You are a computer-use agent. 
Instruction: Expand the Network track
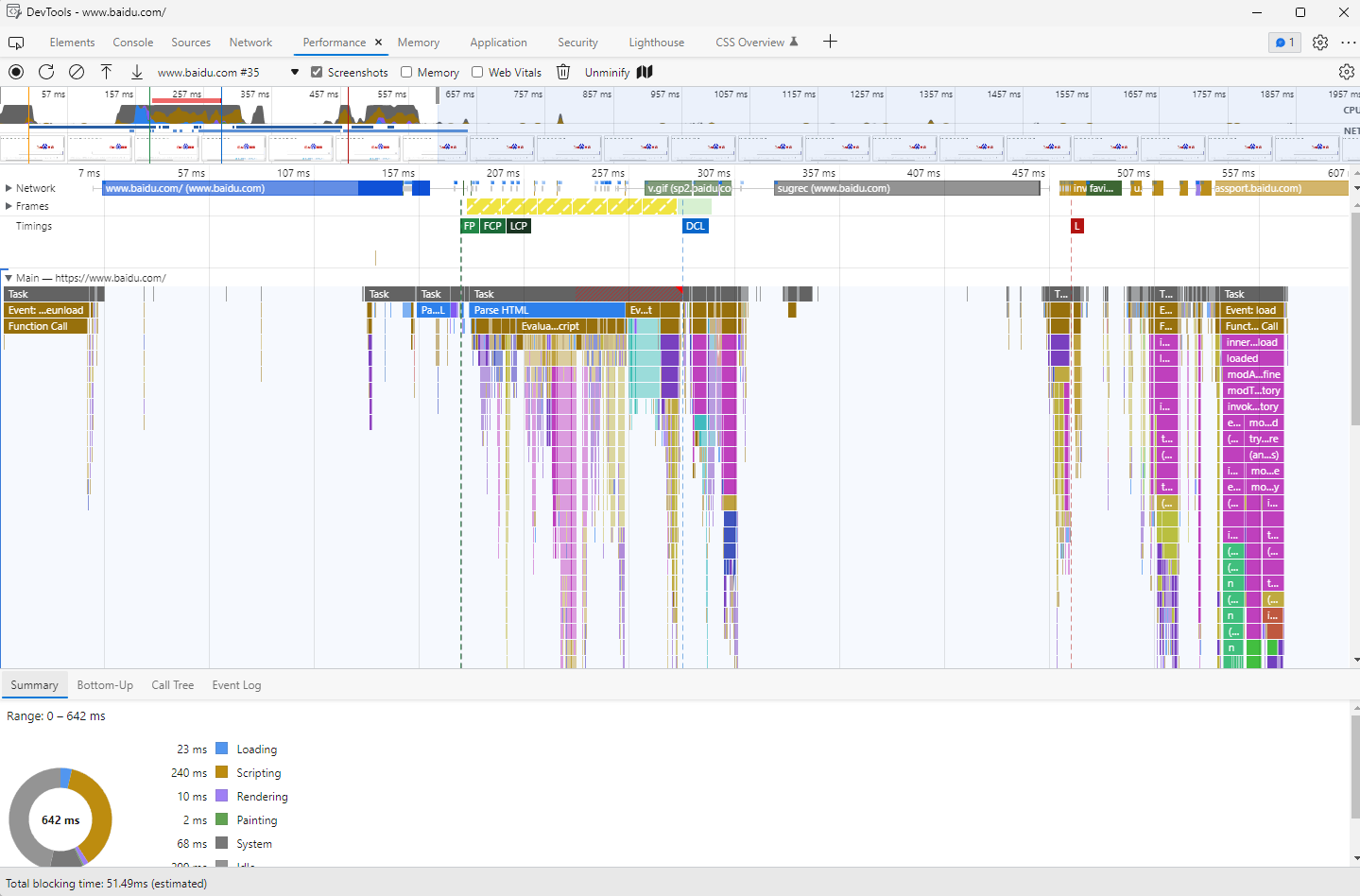[9, 187]
